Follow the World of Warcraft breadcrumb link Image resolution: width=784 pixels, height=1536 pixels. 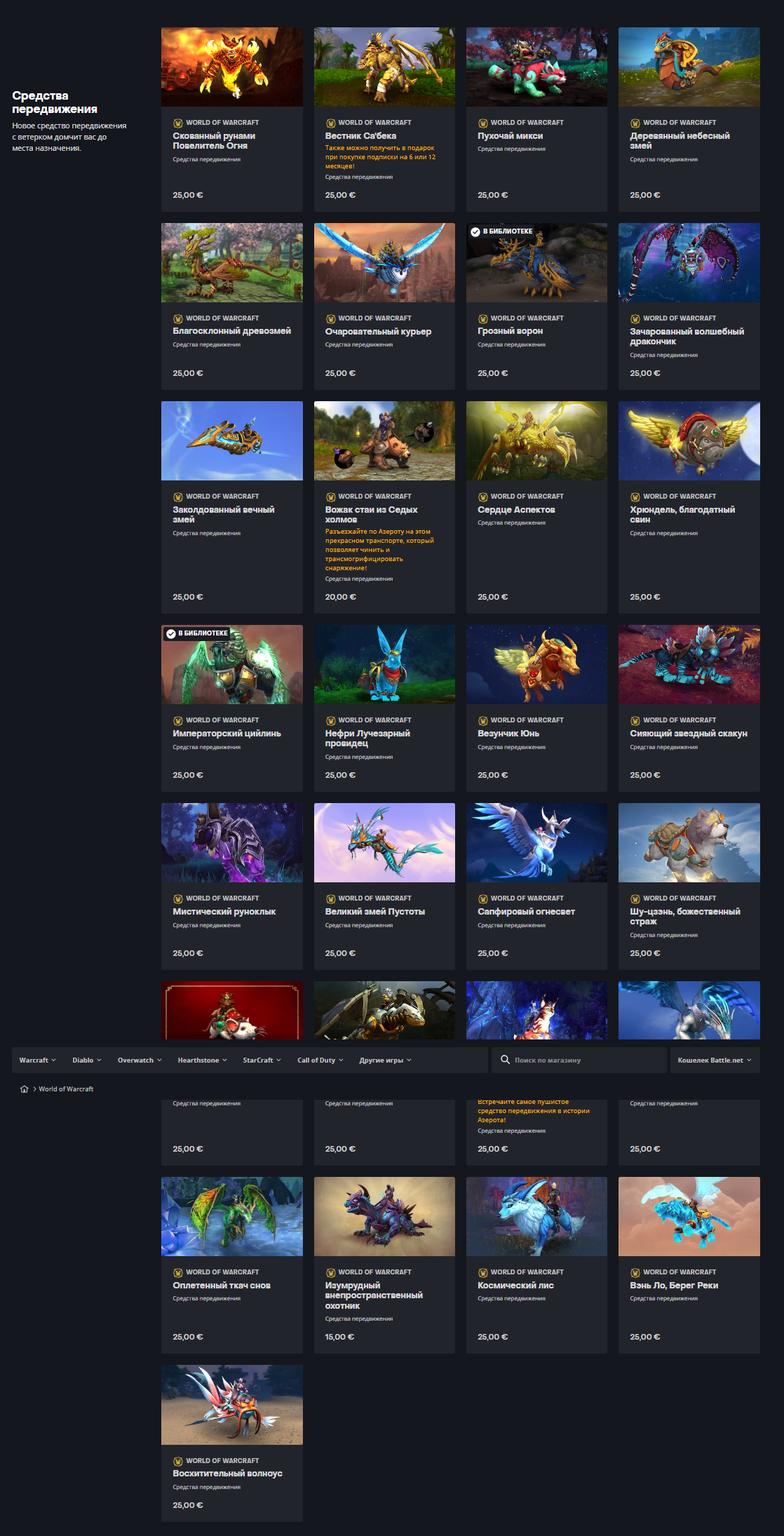coord(66,1089)
